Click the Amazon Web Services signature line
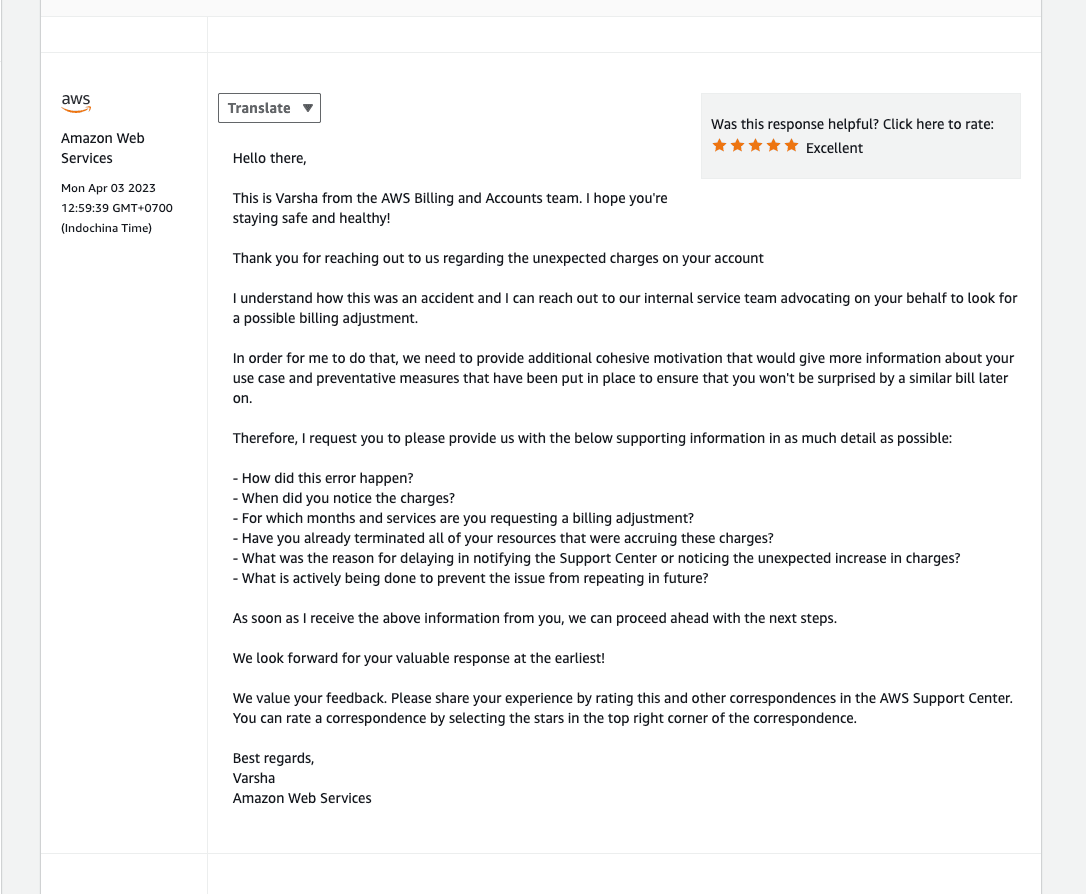This screenshot has height=894, width=1086. 302,798
